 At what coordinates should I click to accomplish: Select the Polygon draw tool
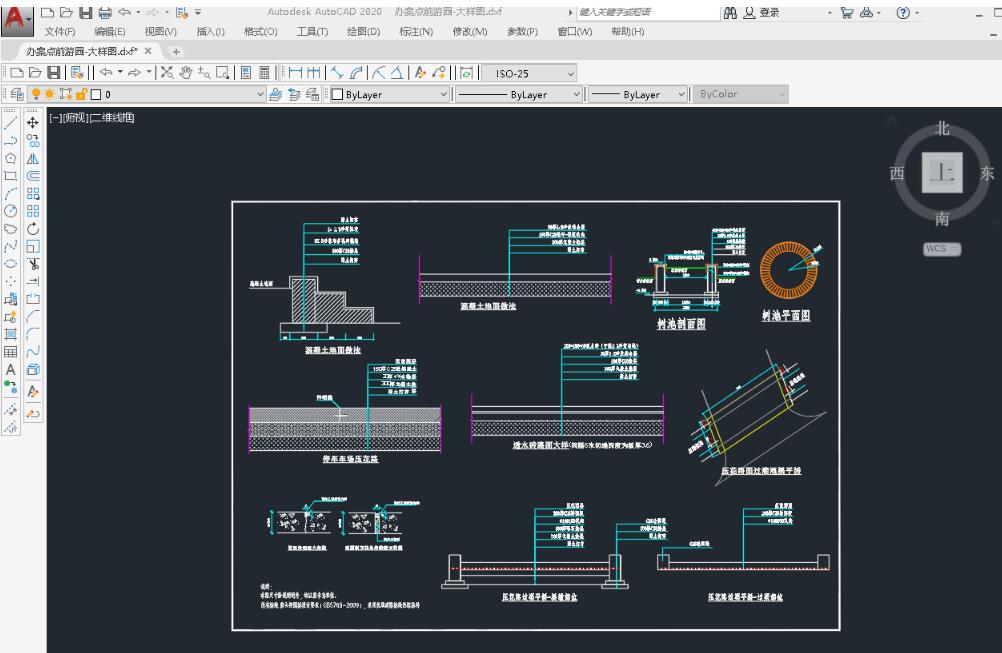point(10,158)
